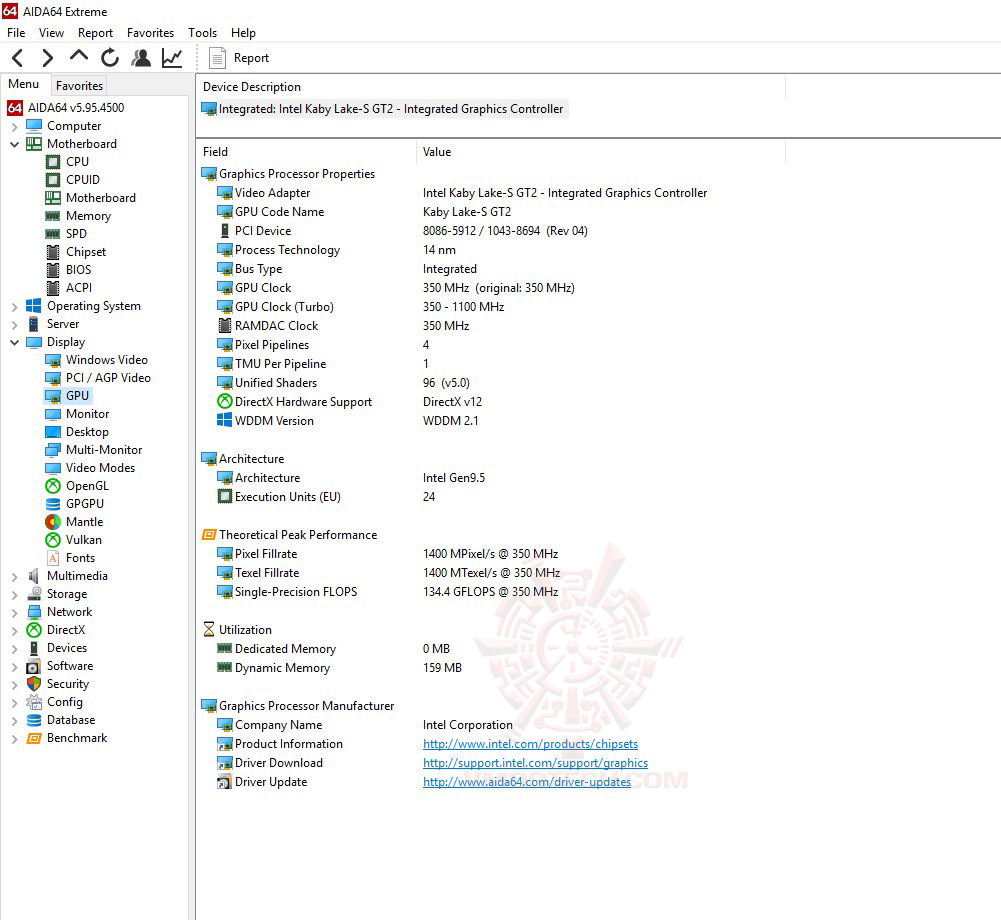Select the ACPI icon in tree

(53, 288)
